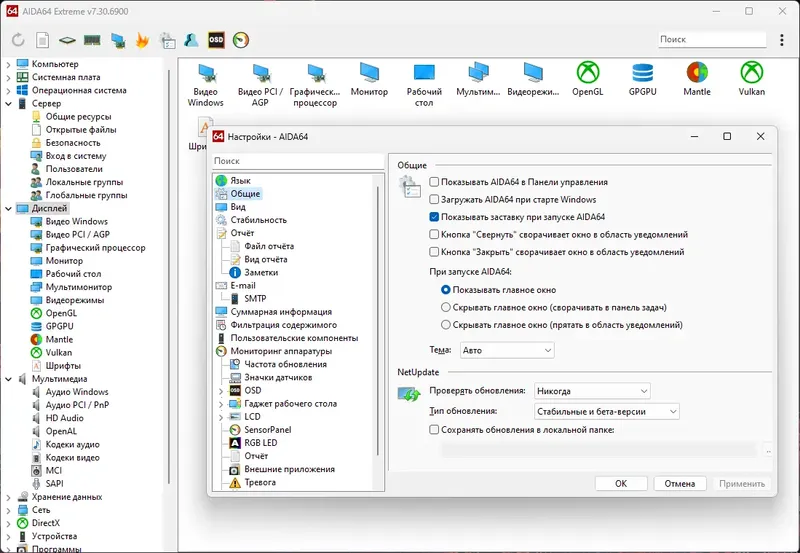Screen dimensions: 800x553
Task: Enable Сохранять обновления в локальной папке
Action: [434, 430]
